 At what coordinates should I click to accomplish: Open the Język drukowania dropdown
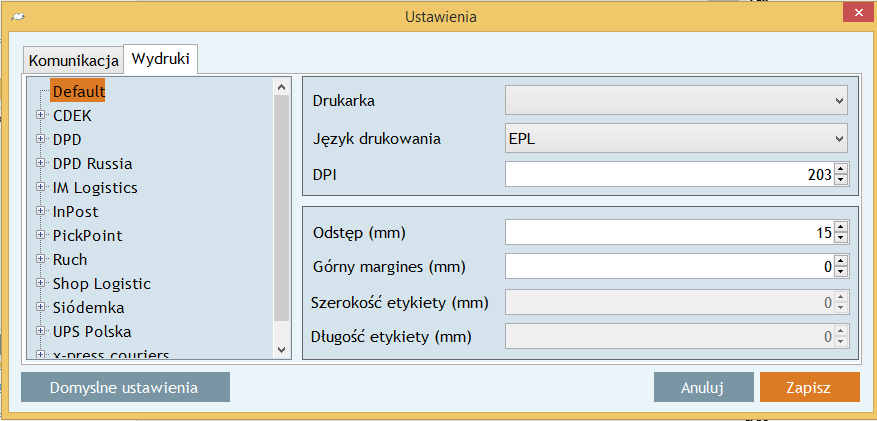point(676,139)
